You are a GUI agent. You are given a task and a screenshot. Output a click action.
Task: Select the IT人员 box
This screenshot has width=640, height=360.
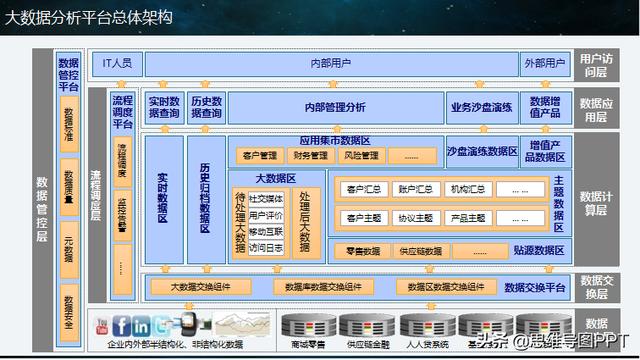pyautogui.click(x=117, y=64)
